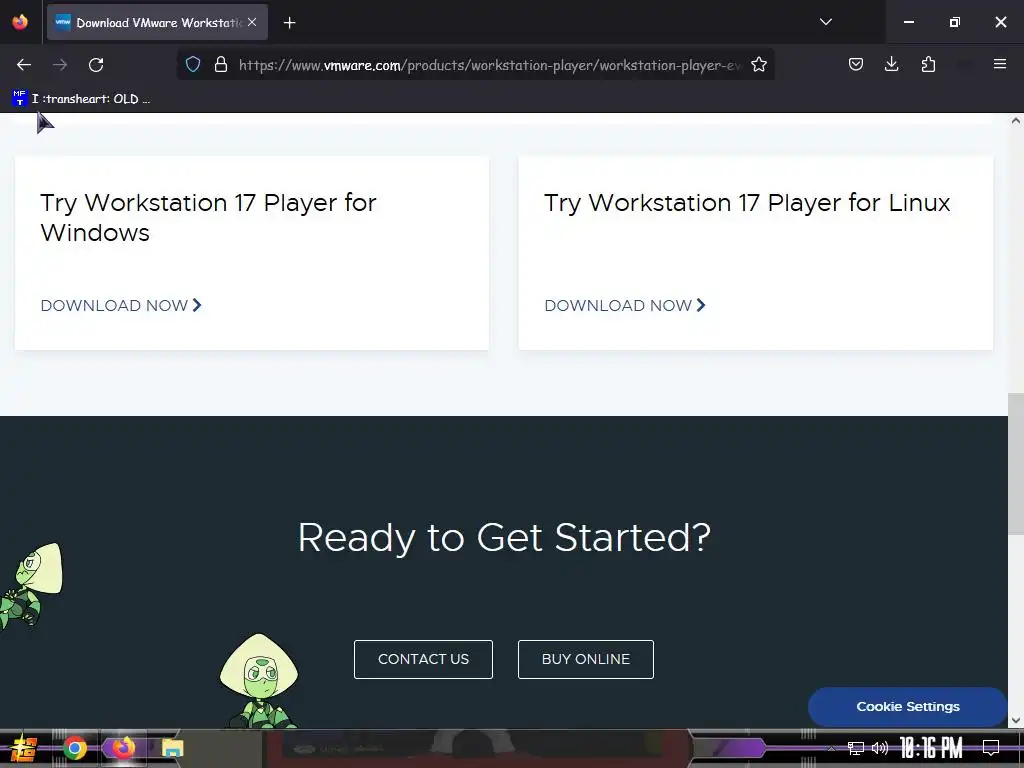The height and width of the screenshot is (768, 1024).
Task: Select the Download VMware Workstation tab
Action: tap(157, 22)
